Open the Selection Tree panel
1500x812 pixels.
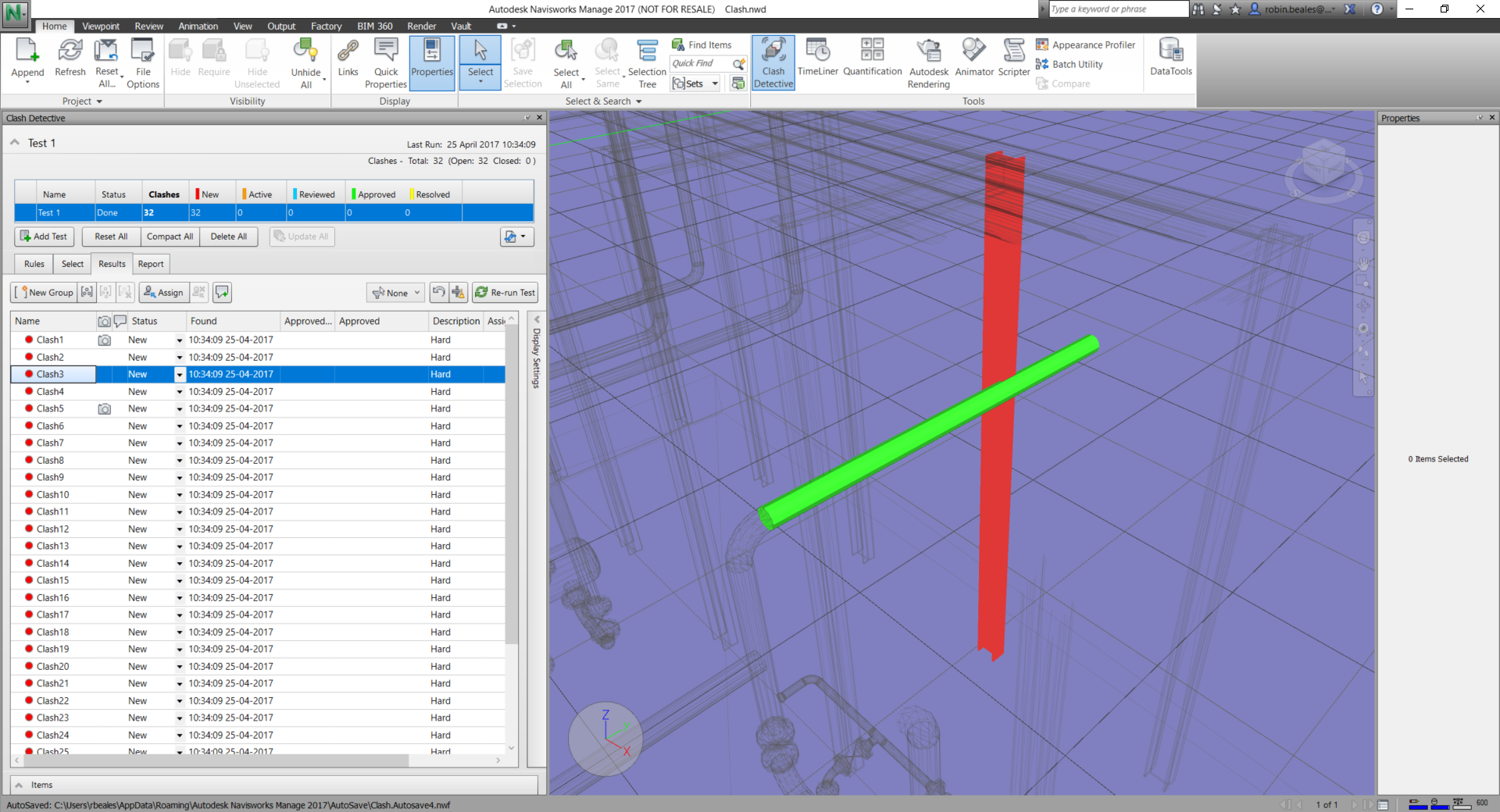[x=647, y=62]
